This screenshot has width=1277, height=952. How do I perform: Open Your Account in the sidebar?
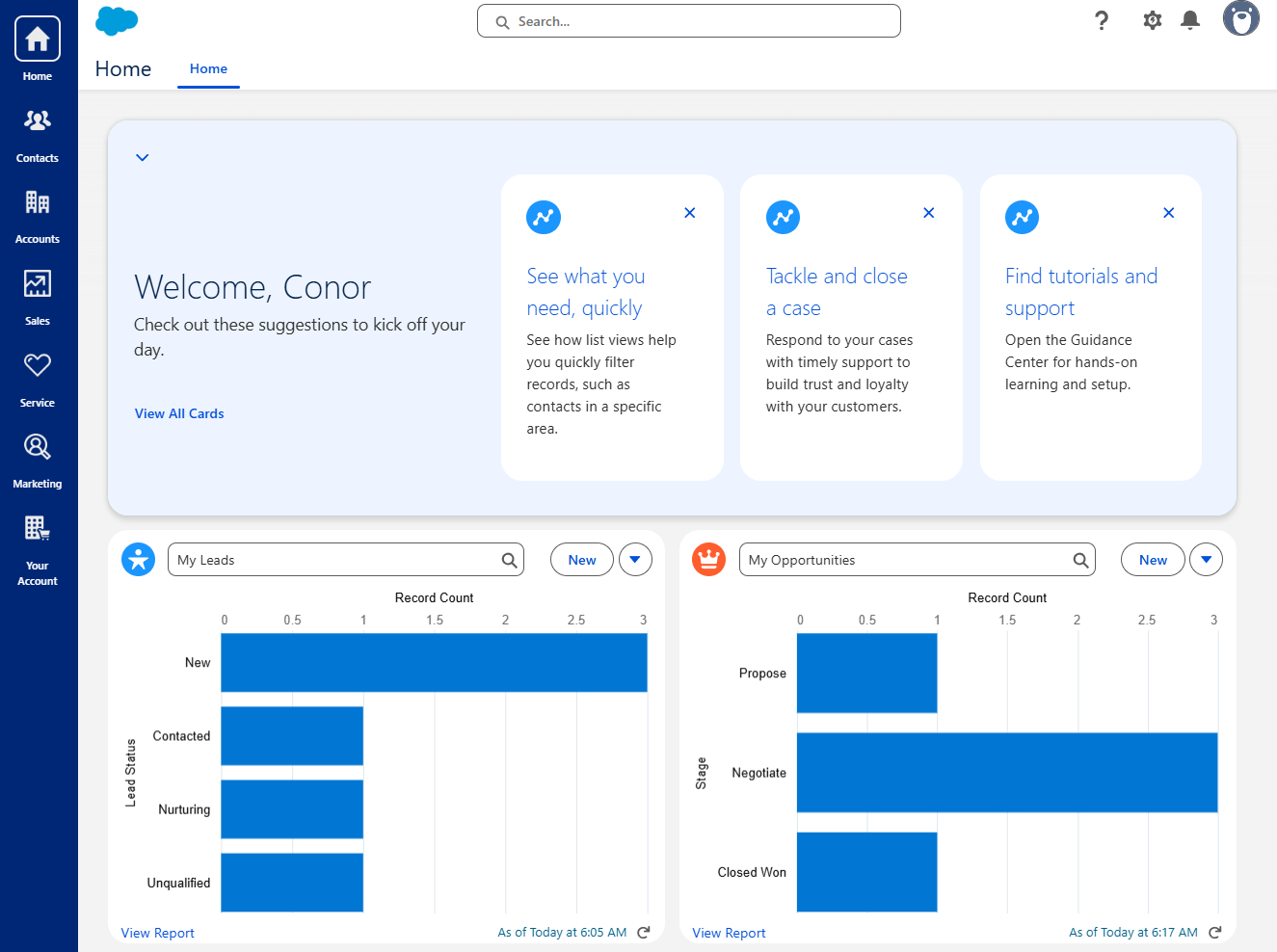pos(38,546)
